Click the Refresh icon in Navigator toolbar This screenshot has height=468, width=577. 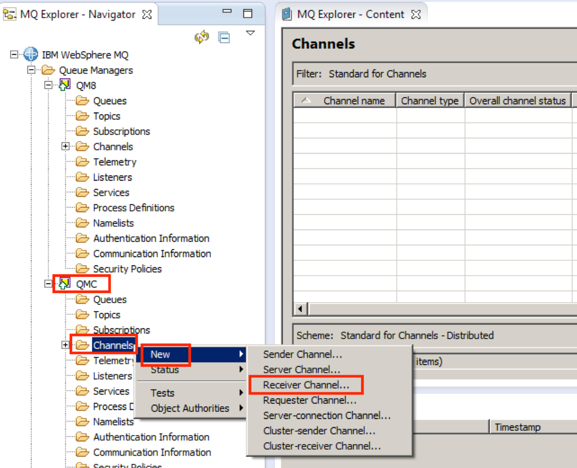coord(202,37)
